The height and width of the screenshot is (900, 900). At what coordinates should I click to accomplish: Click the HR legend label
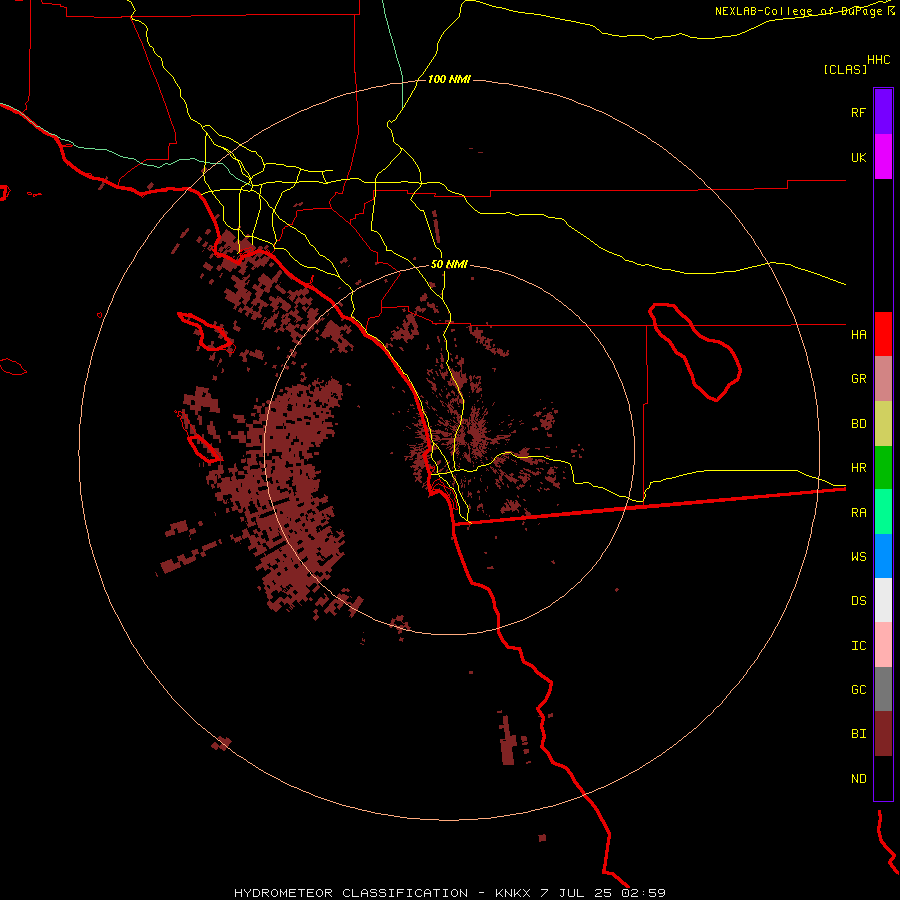tap(858, 468)
